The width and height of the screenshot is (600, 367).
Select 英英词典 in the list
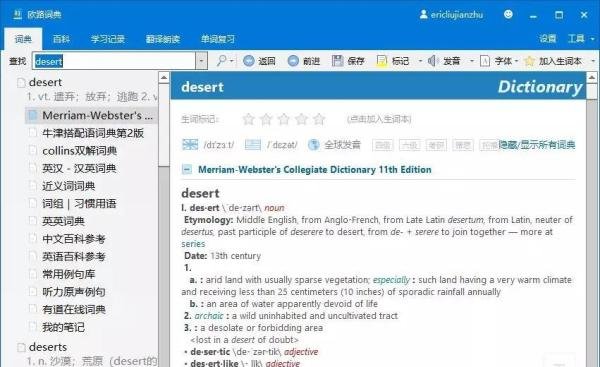click(x=64, y=221)
